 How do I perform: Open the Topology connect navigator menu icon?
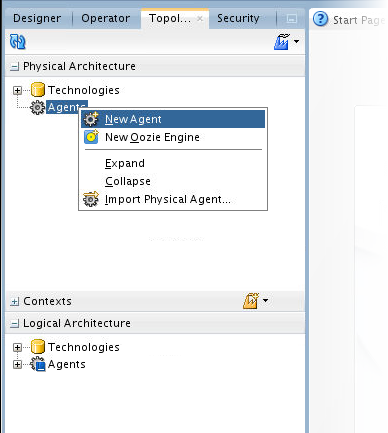pyautogui.click(x=282, y=42)
